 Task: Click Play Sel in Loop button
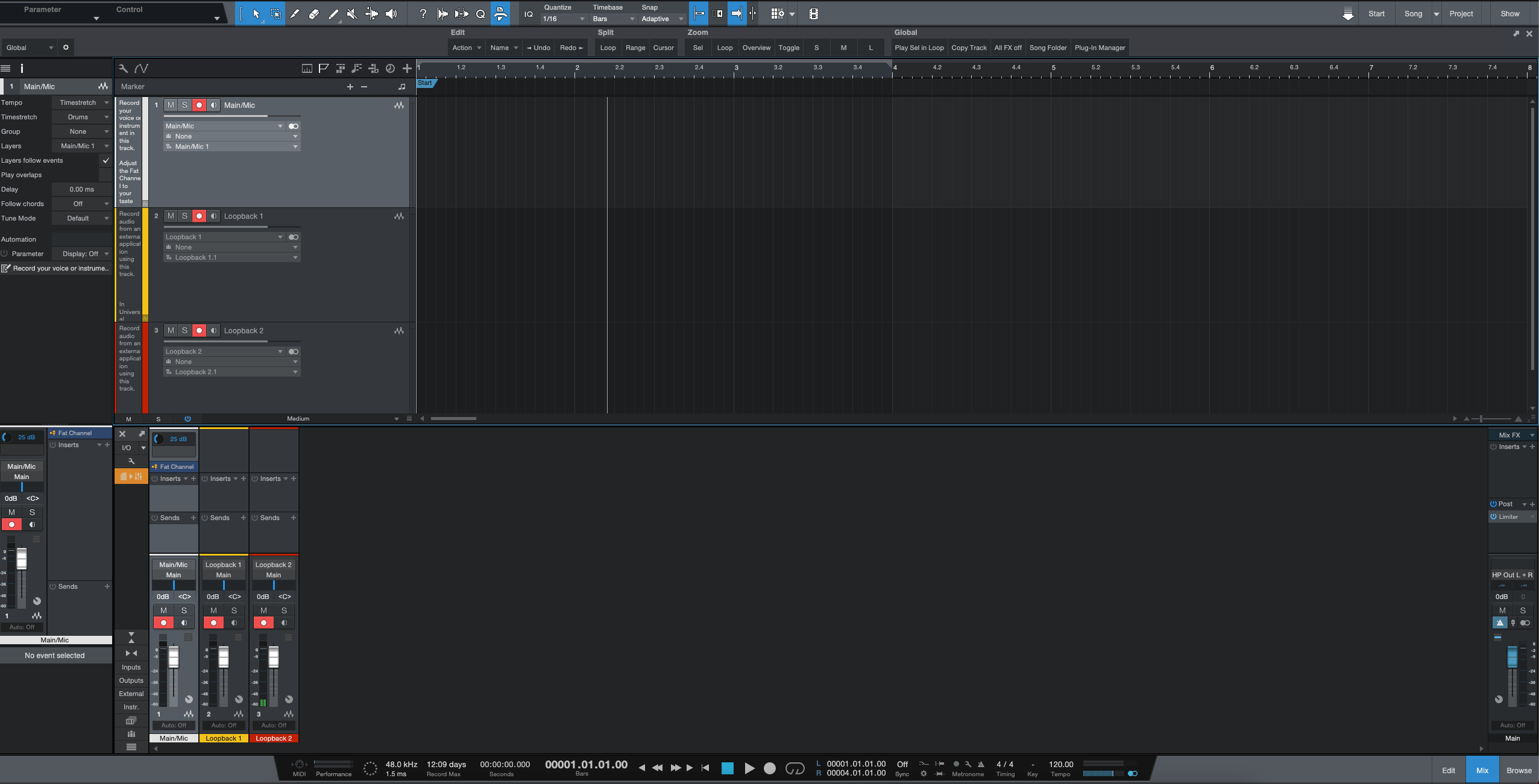pos(919,48)
